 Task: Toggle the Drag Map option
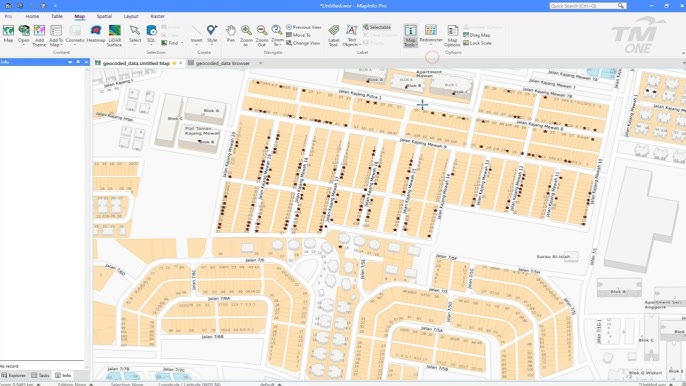point(477,35)
